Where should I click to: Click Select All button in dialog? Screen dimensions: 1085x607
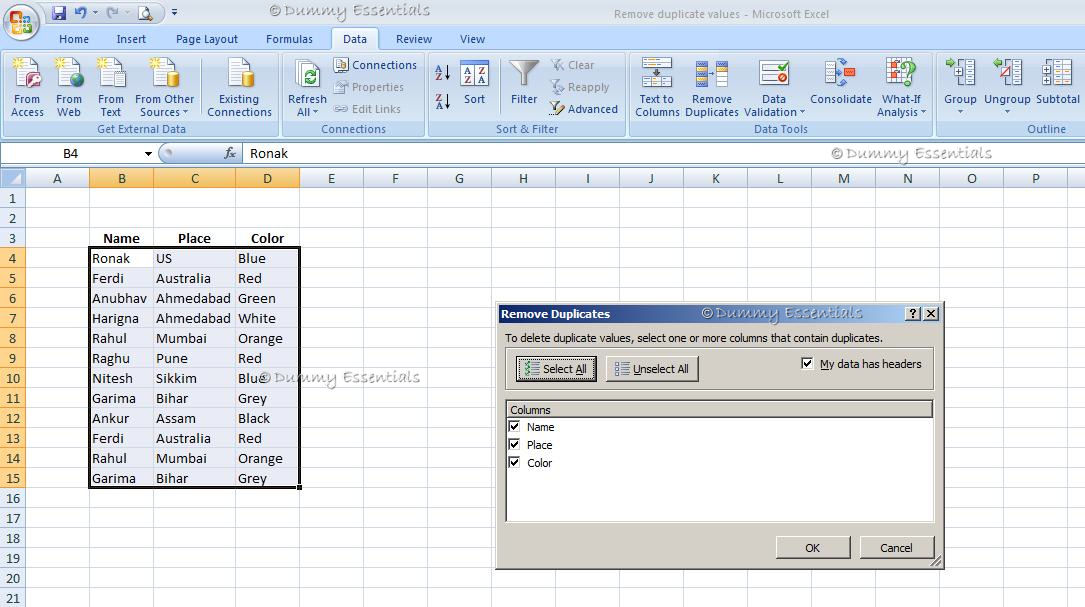[556, 369]
